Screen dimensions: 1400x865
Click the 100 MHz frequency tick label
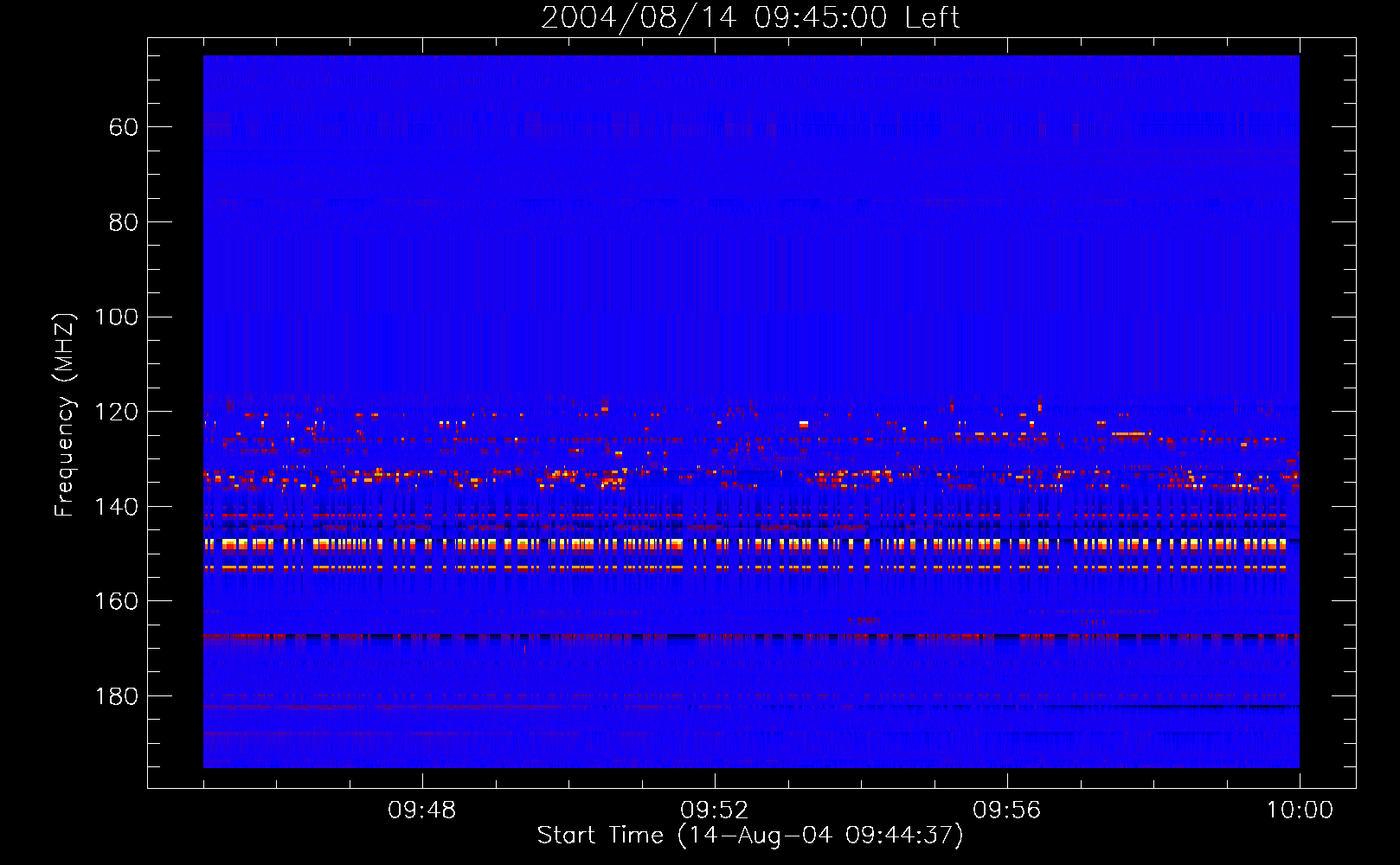(x=116, y=317)
